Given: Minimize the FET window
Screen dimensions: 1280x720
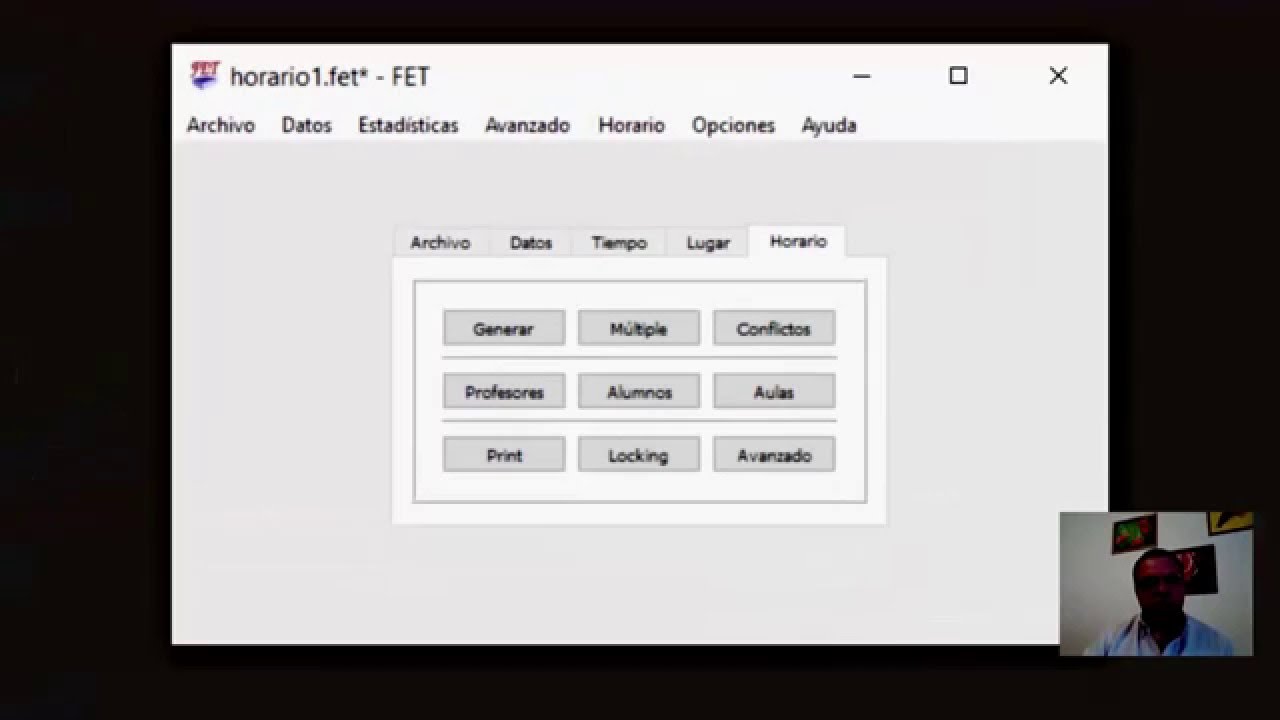Looking at the screenshot, I should pyautogui.click(x=861, y=76).
